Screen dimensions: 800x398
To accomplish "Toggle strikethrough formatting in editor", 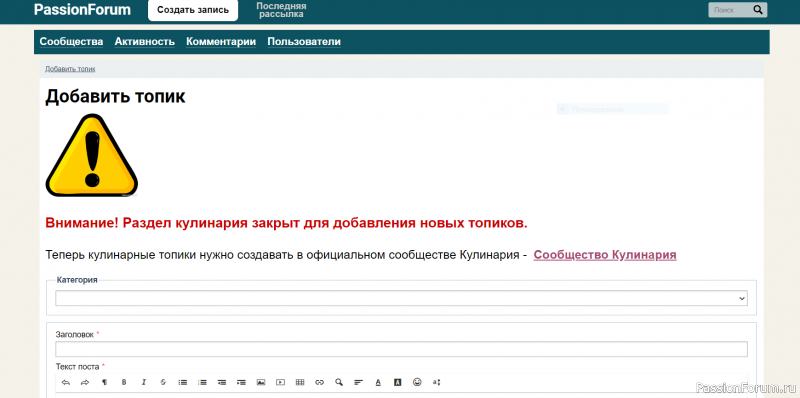I will 163,382.
